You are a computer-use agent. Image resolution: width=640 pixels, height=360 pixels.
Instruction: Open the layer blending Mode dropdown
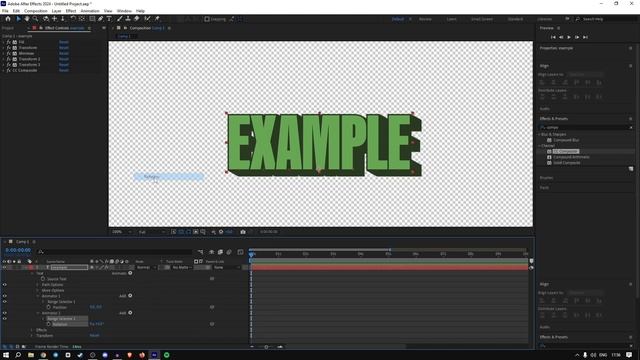146,267
